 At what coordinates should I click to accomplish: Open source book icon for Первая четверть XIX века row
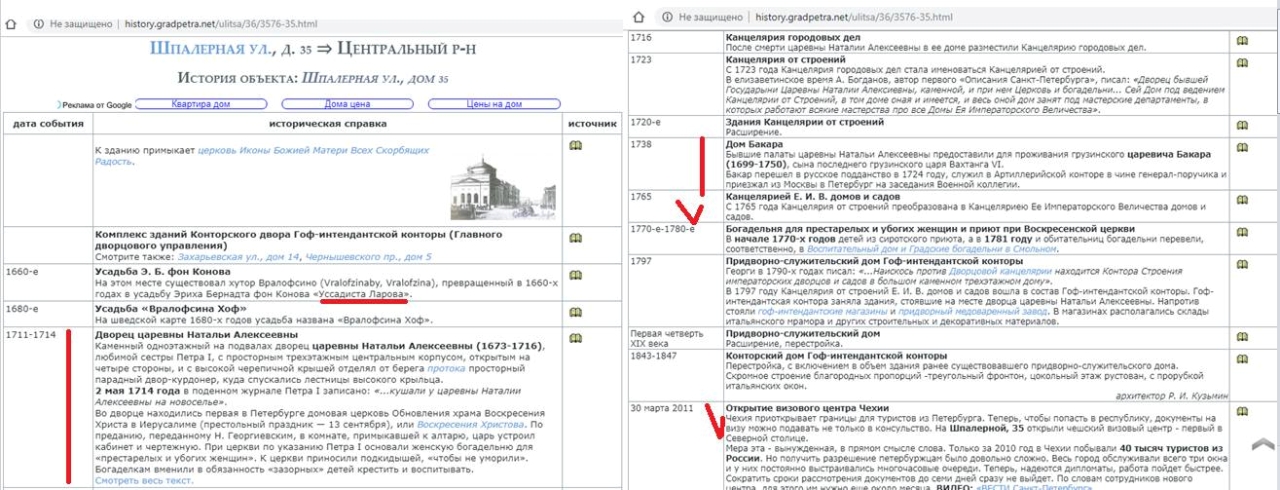[1242, 334]
